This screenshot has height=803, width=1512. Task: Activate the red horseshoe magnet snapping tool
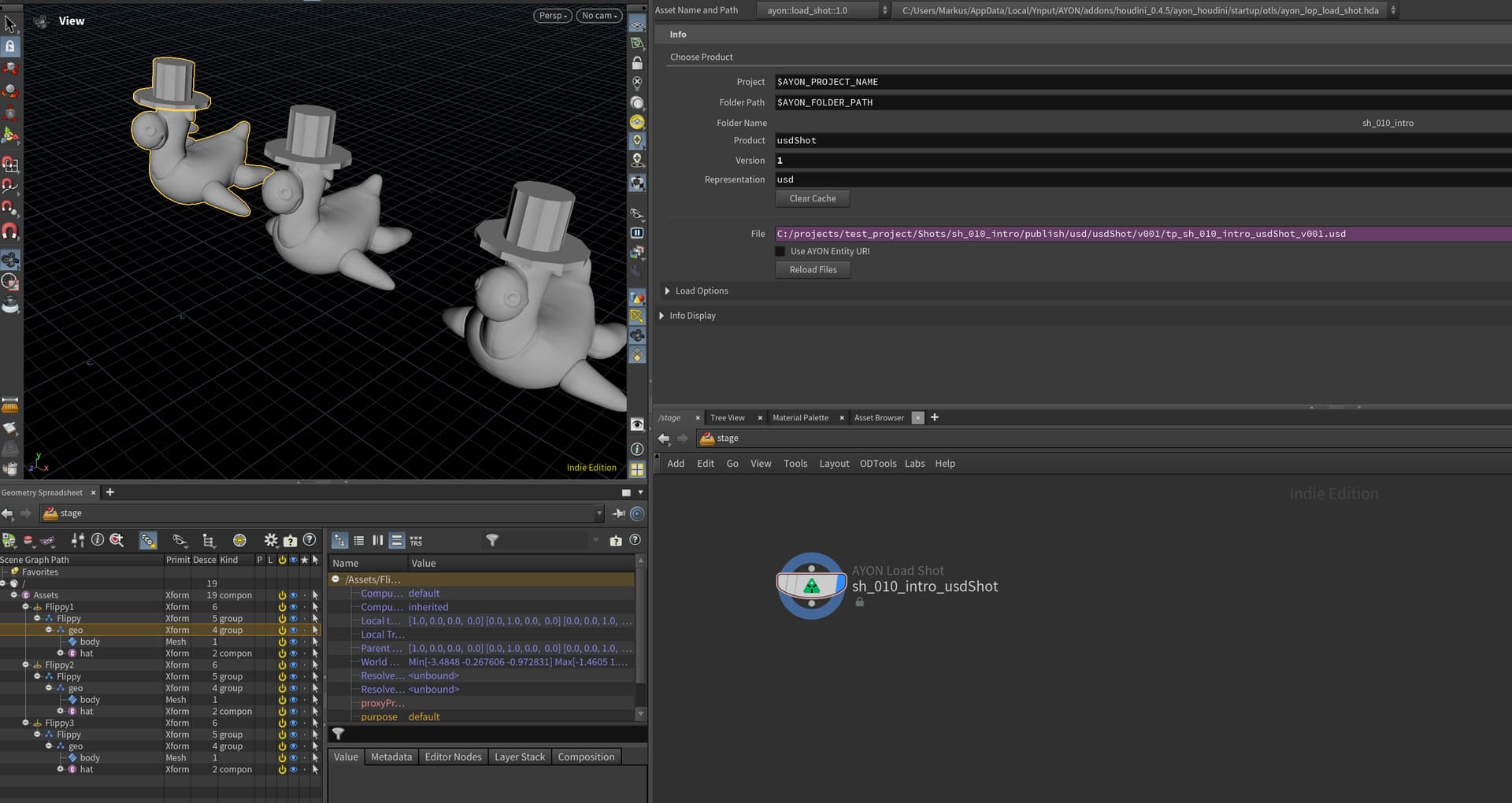click(x=10, y=231)
